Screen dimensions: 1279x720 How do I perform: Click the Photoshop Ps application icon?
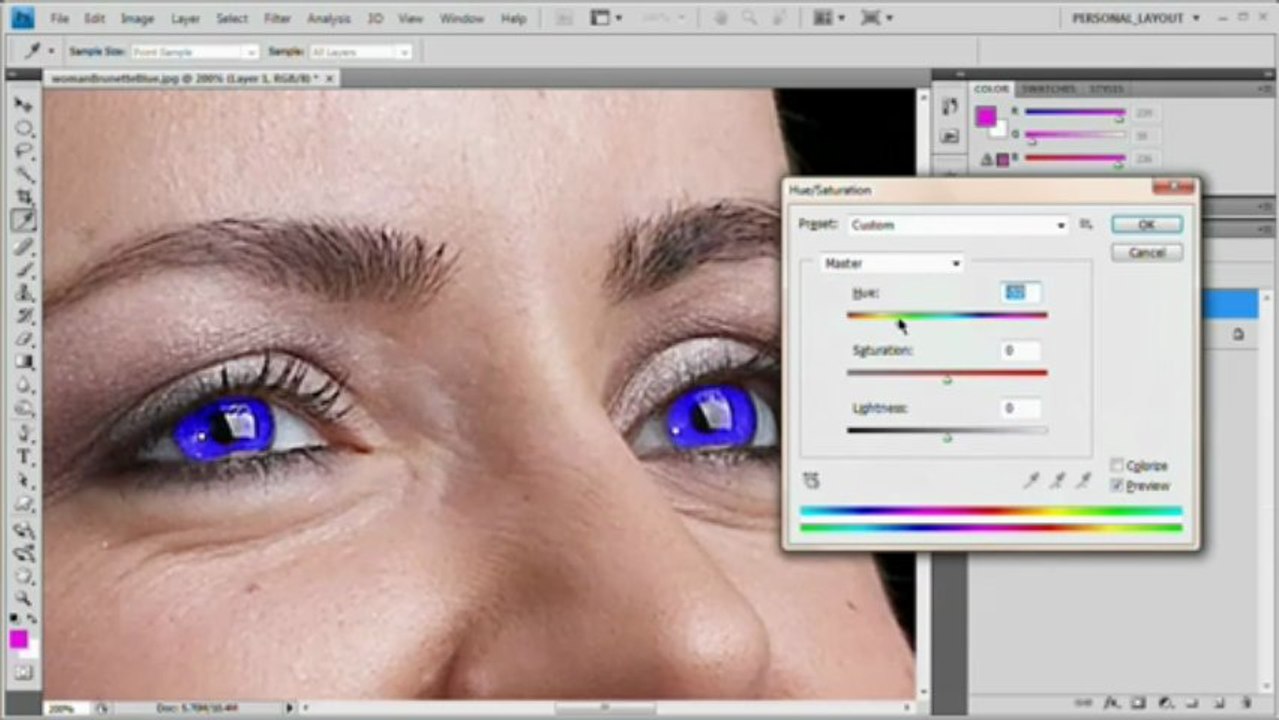tap(22, 18)
